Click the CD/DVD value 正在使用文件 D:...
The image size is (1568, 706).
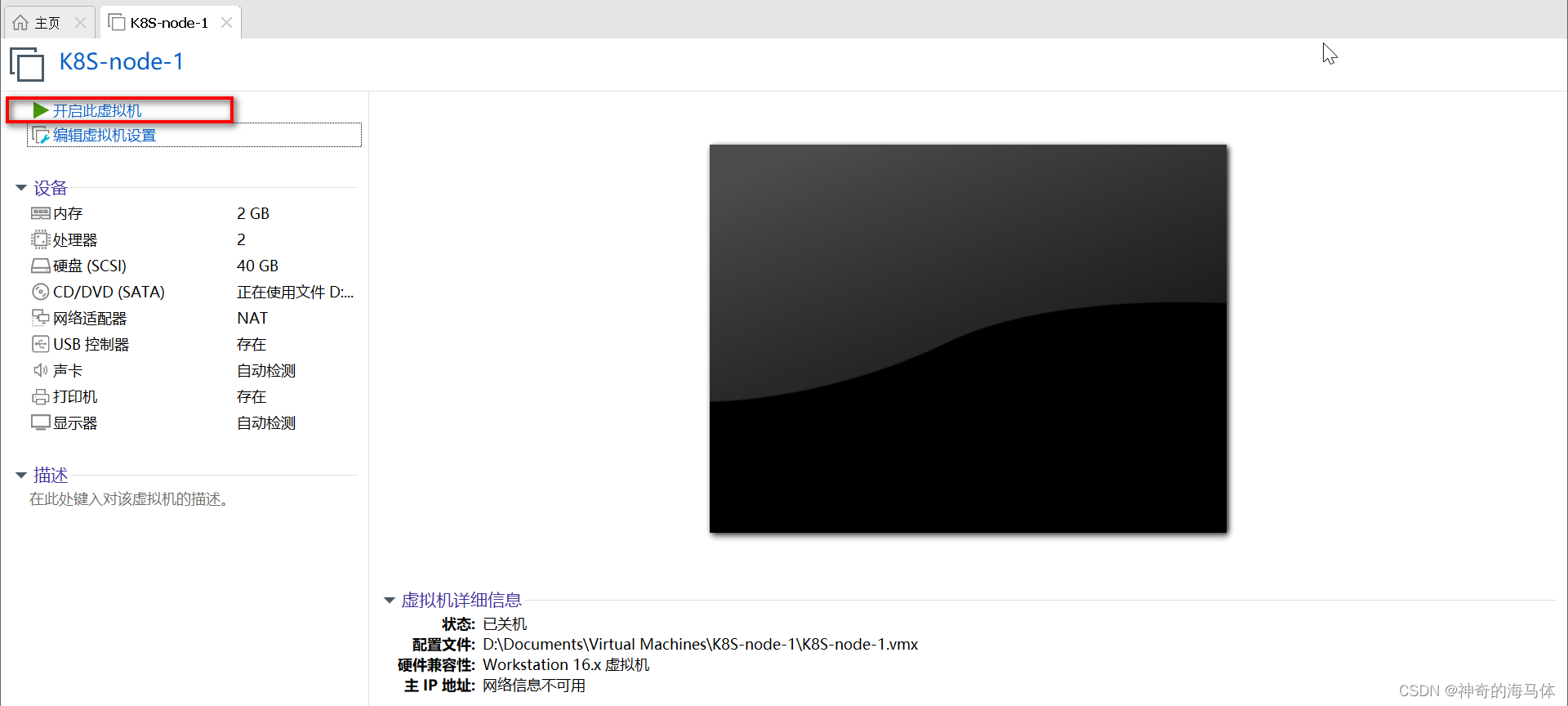pyautogui.click(x=295, y=292)
